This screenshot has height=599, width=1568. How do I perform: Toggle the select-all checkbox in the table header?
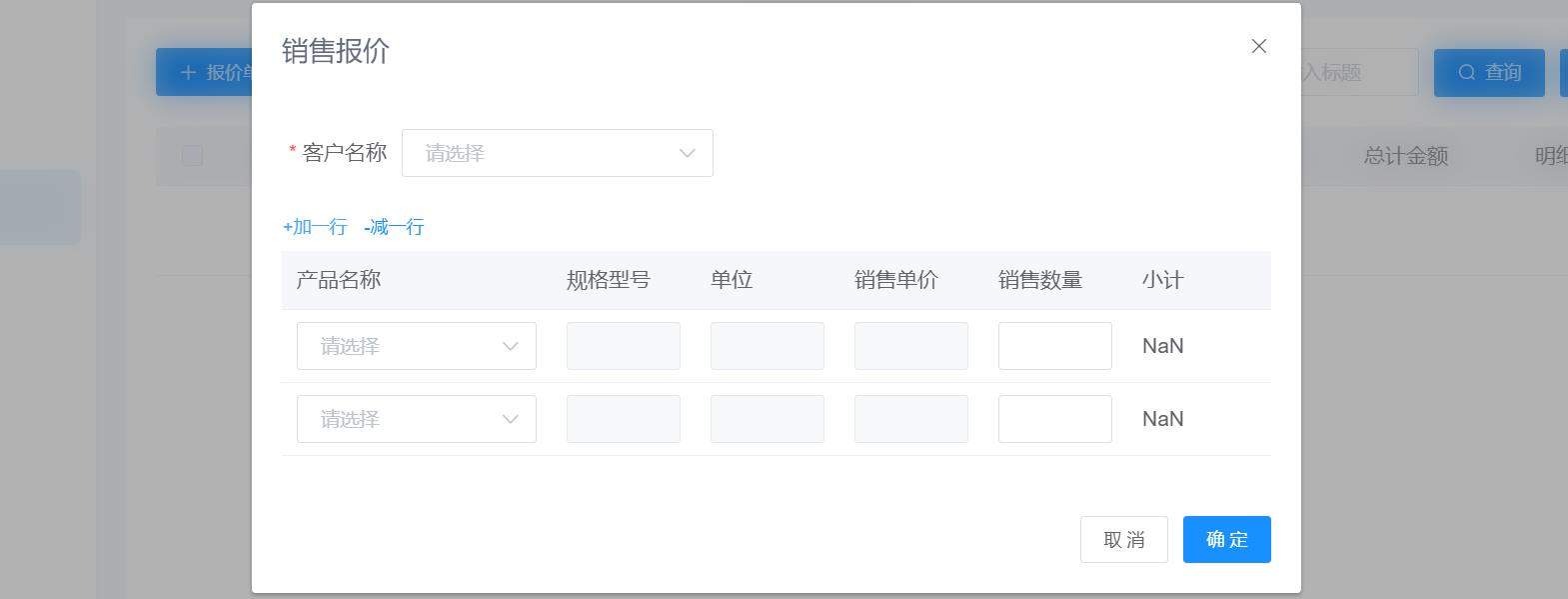click(x=191, y=155)
